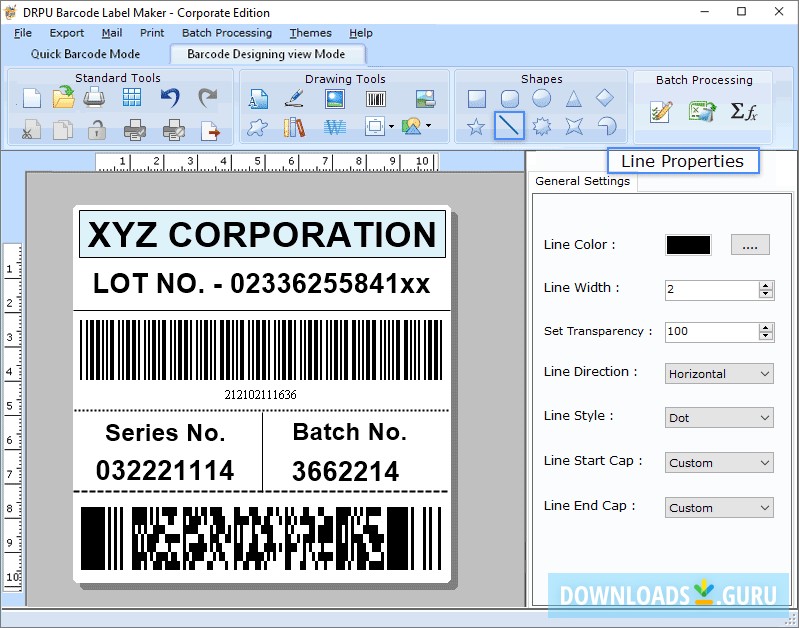Select the Line shape tool
Screen dimensions: 799x628
coord(509,125)
